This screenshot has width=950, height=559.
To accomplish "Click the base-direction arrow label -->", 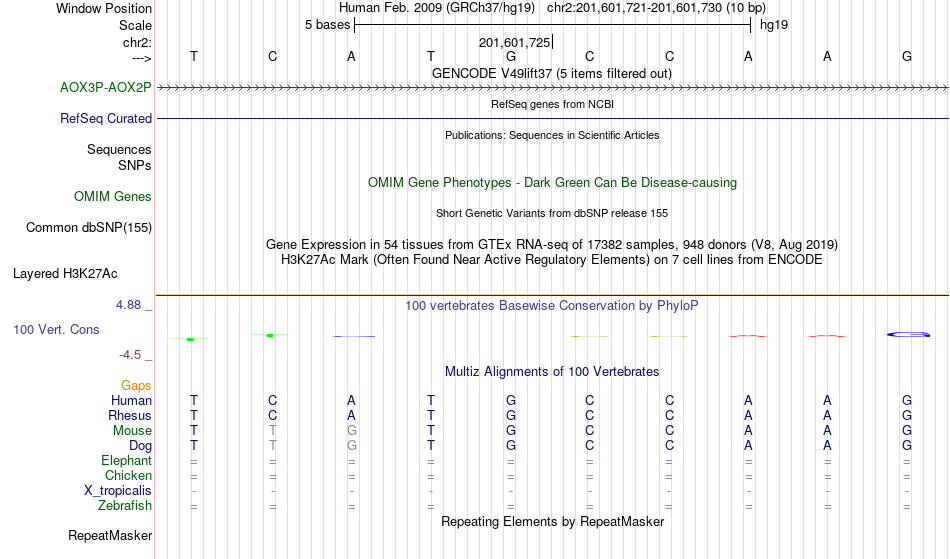I will (x=141, y=58).
